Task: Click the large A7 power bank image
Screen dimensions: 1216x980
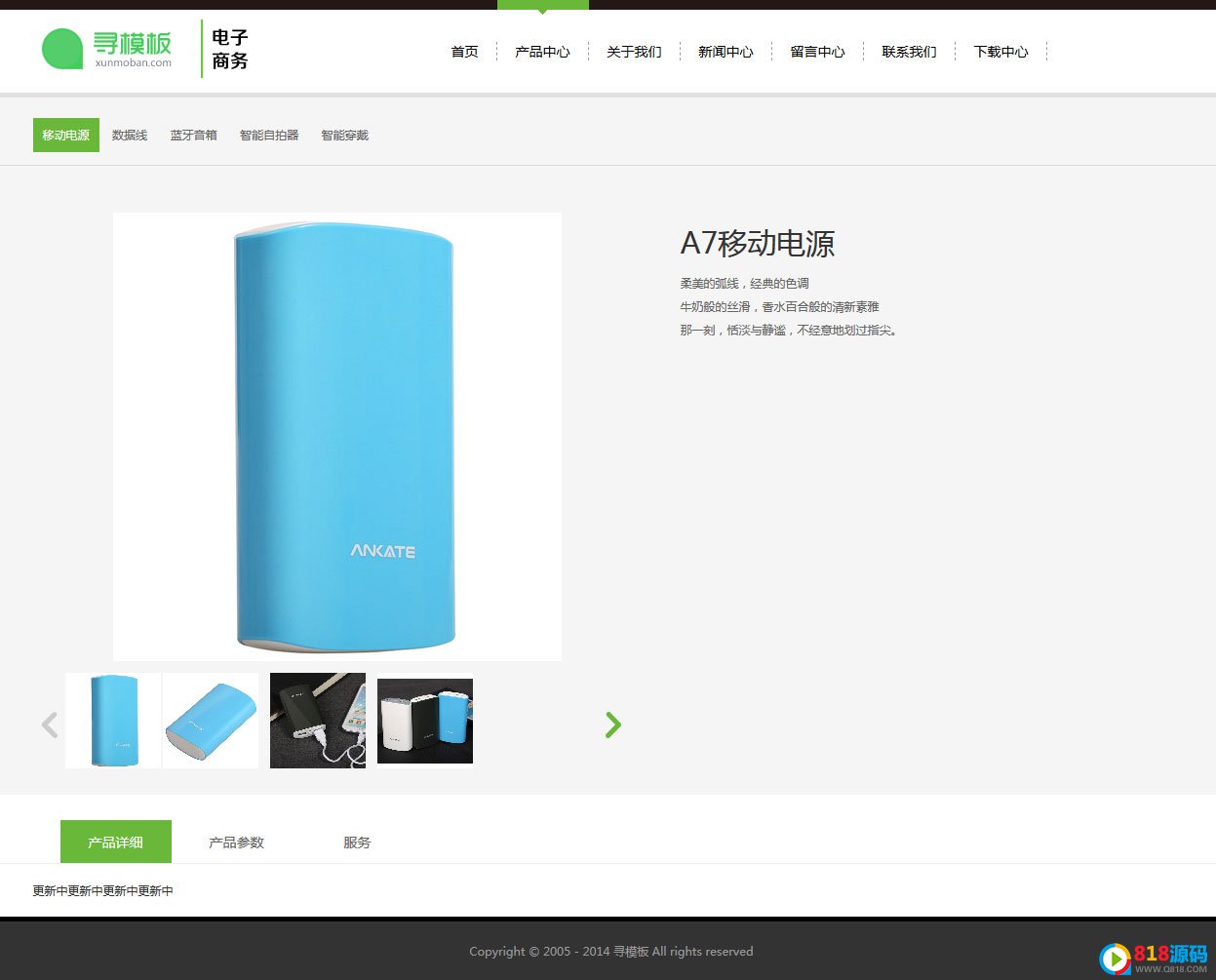Action: click(337, 437)
